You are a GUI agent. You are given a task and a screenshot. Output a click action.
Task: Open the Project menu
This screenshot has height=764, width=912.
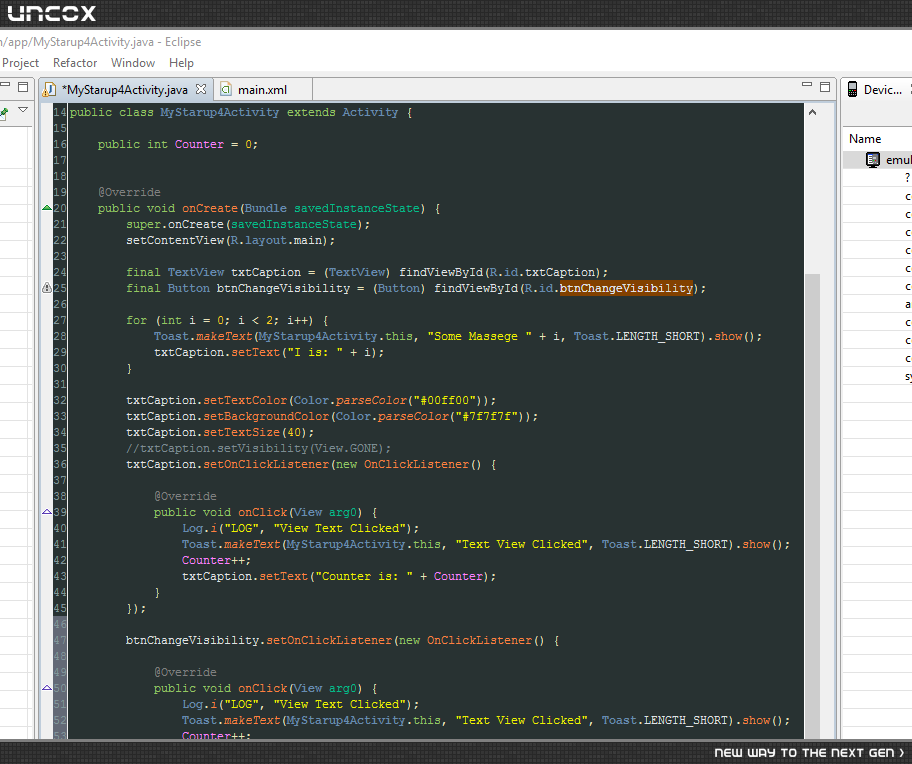pos(20,63)
